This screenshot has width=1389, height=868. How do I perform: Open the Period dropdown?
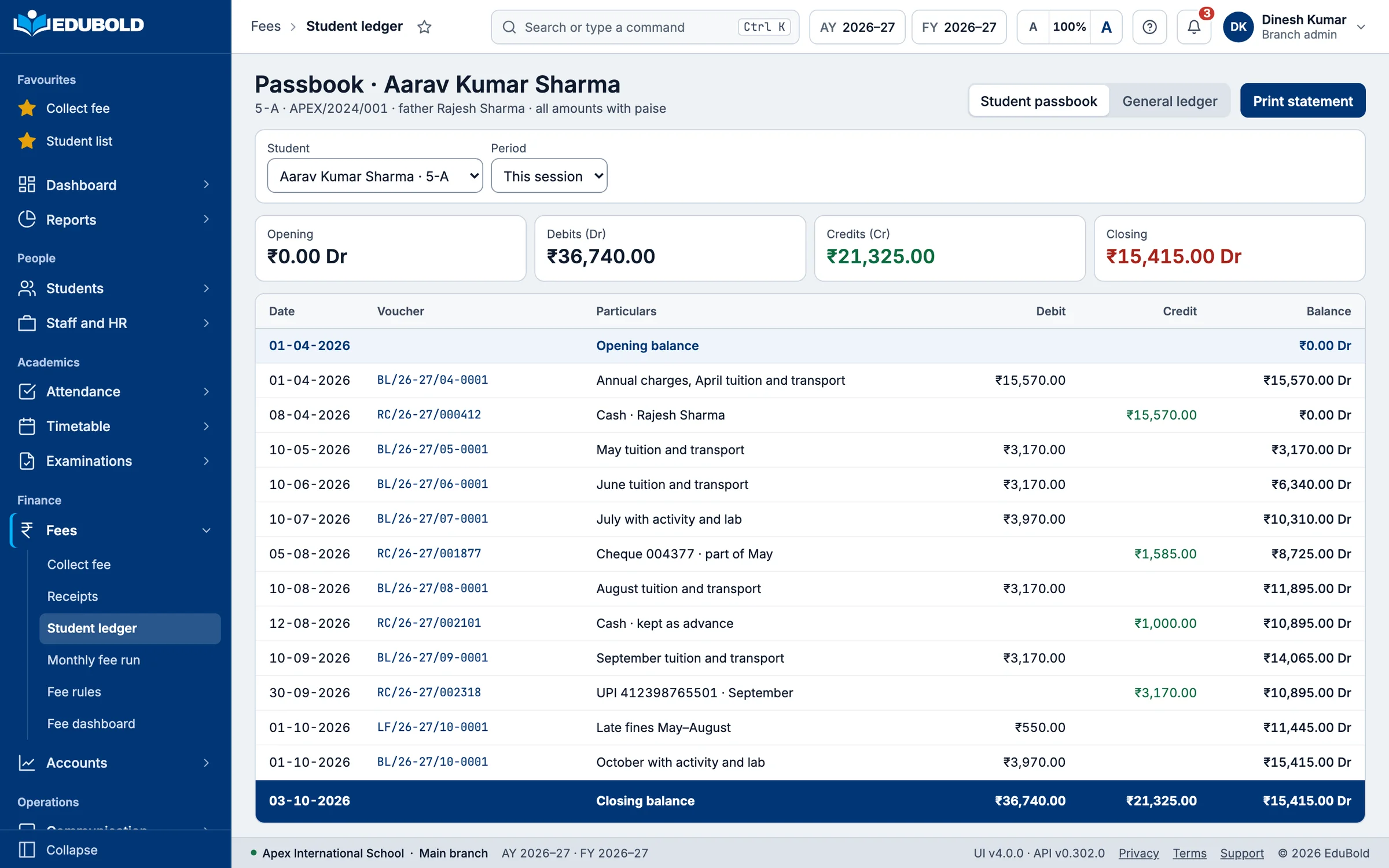coord(549,176)
